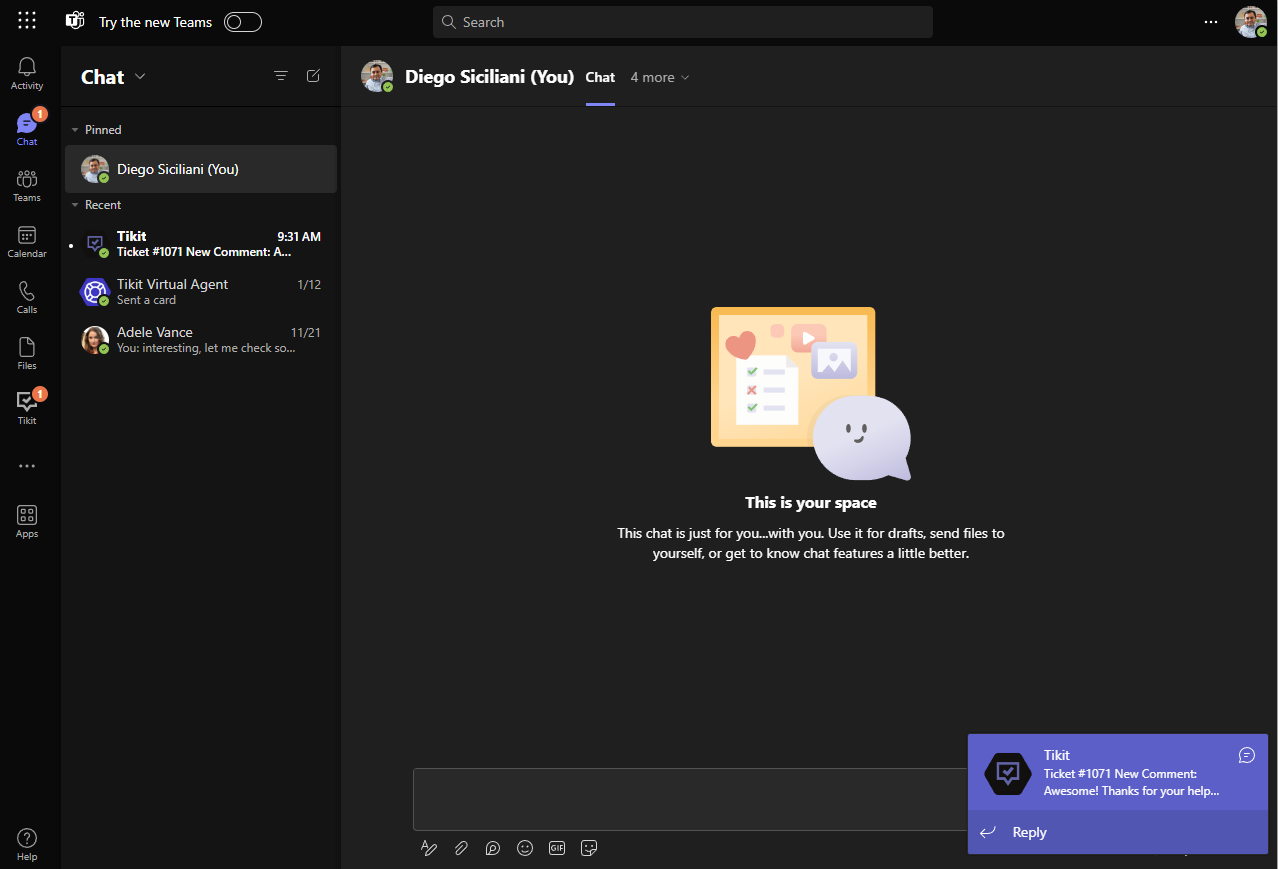Open the Tikit Virtual Agent conversation
The image size is (1278, 869).
[x=200, y=292]
